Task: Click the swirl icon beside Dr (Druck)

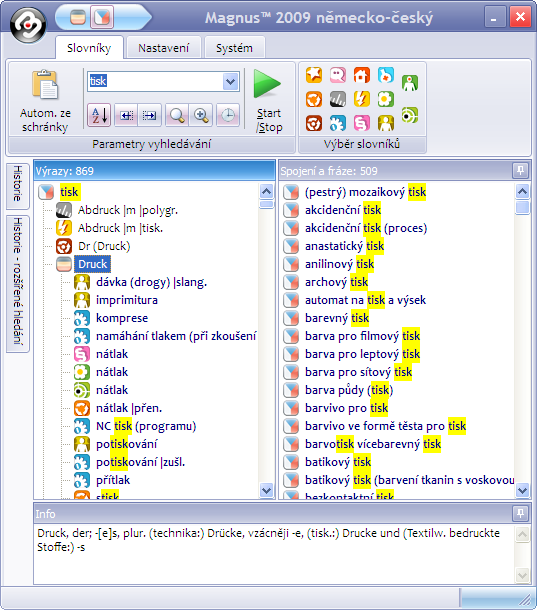Action: coord(64,246)
